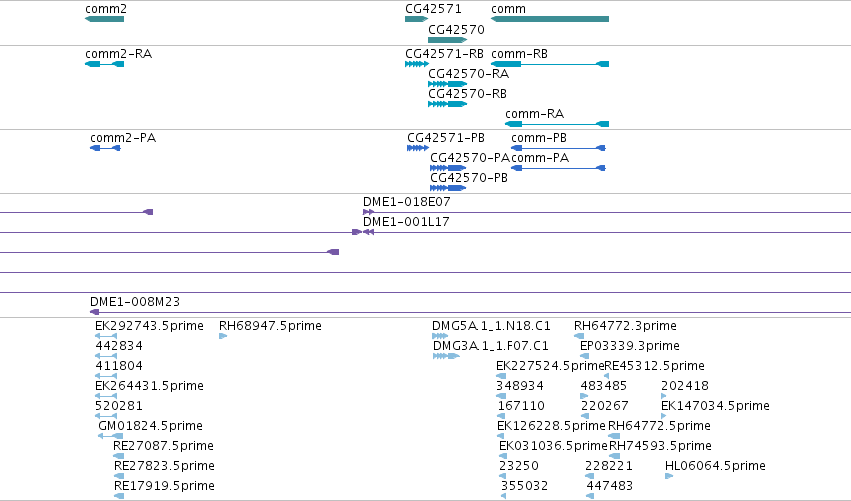Click the CG42571 gene arrow

[x=416, y=19]
